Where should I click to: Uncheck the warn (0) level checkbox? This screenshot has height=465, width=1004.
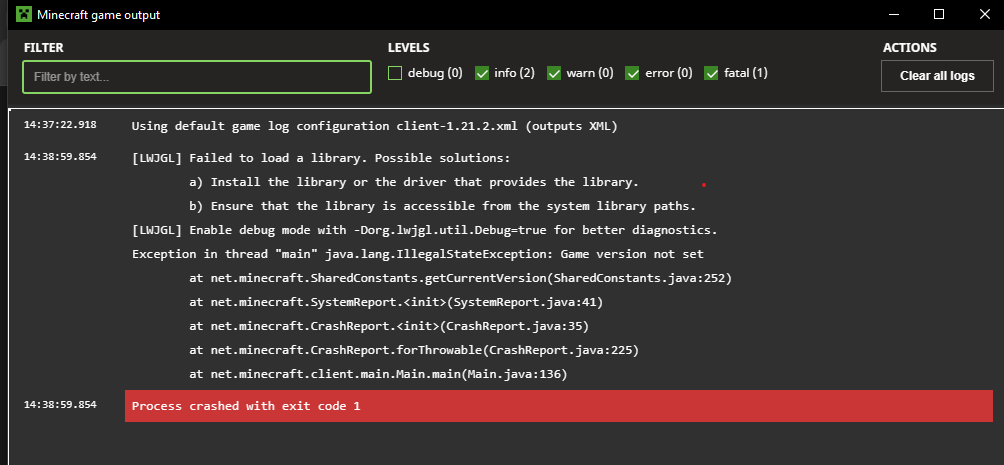click(554, 73)
